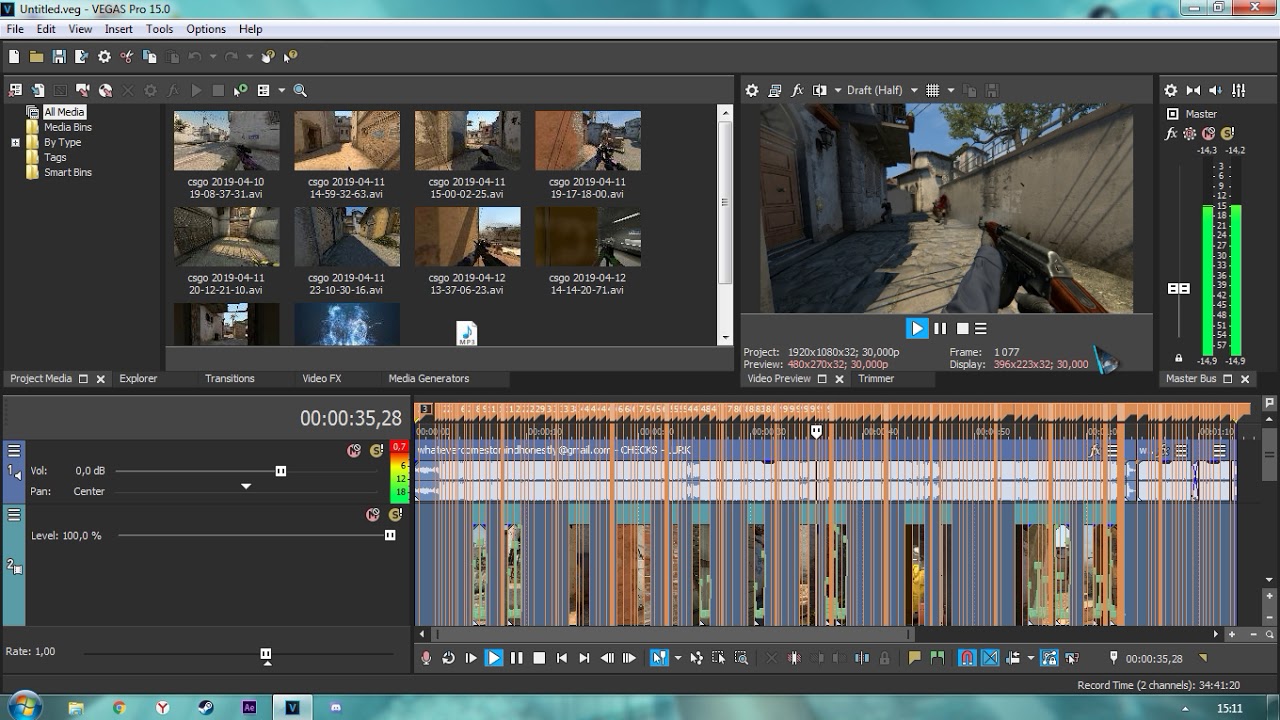
Task: Click the Downmix Output icon in Master Bus
Action: pyautogui.click(x=1193, y=90)
